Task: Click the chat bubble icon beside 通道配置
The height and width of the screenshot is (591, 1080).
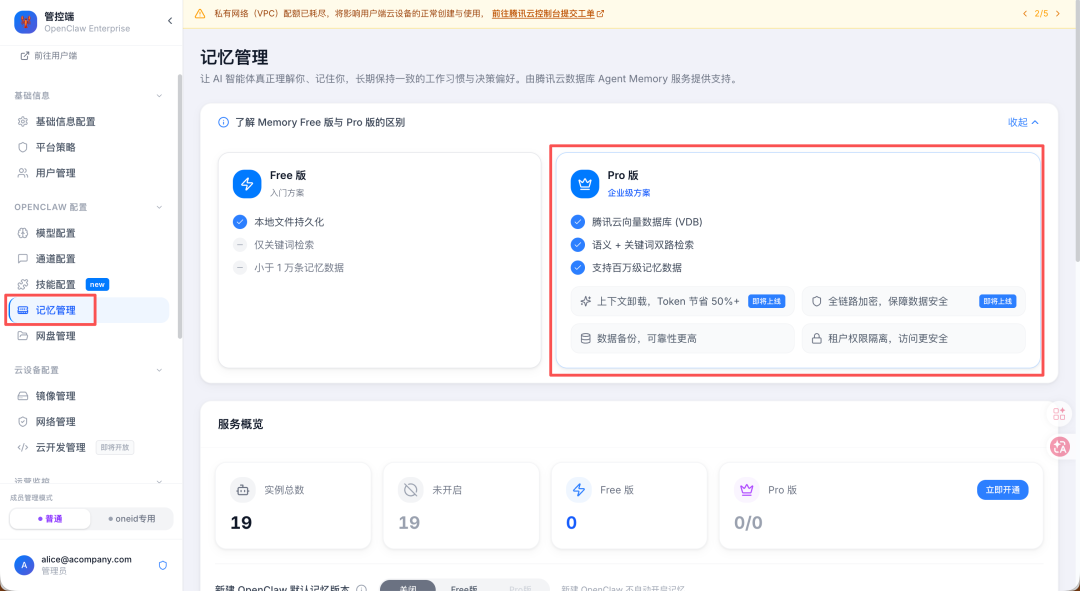Action: (23, 259)
